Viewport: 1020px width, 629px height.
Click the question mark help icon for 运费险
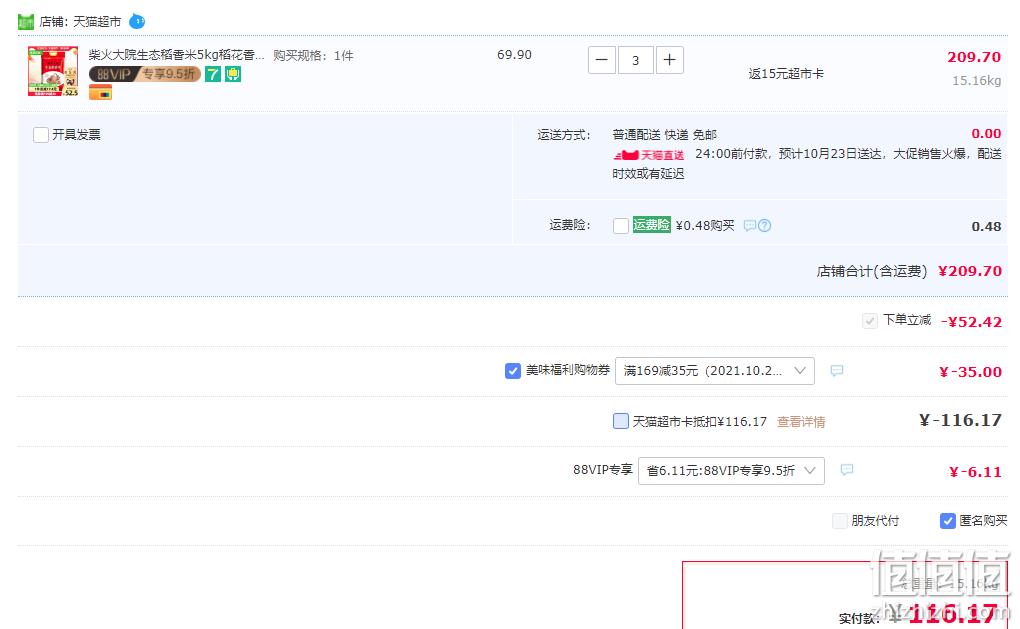(765, 226)
